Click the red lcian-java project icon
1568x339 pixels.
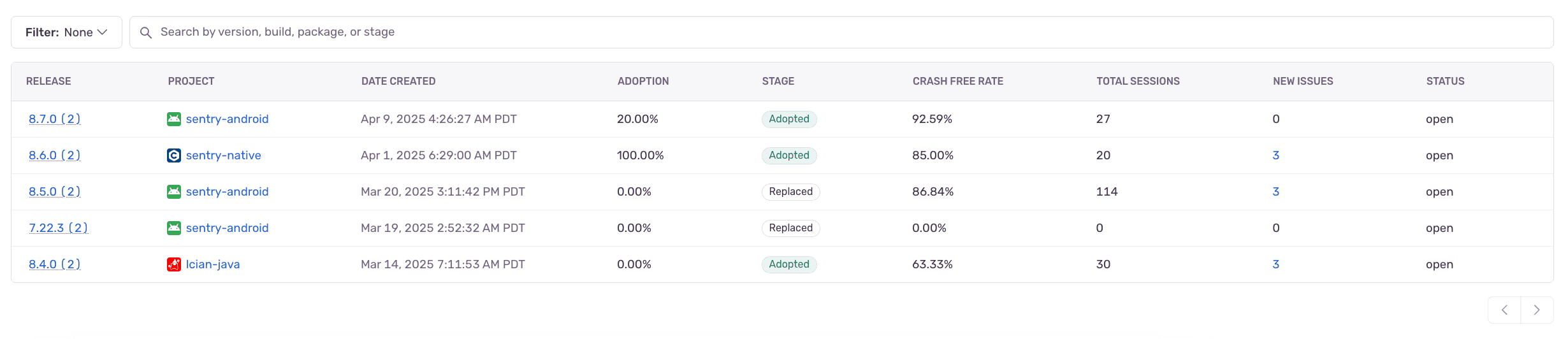173,264
